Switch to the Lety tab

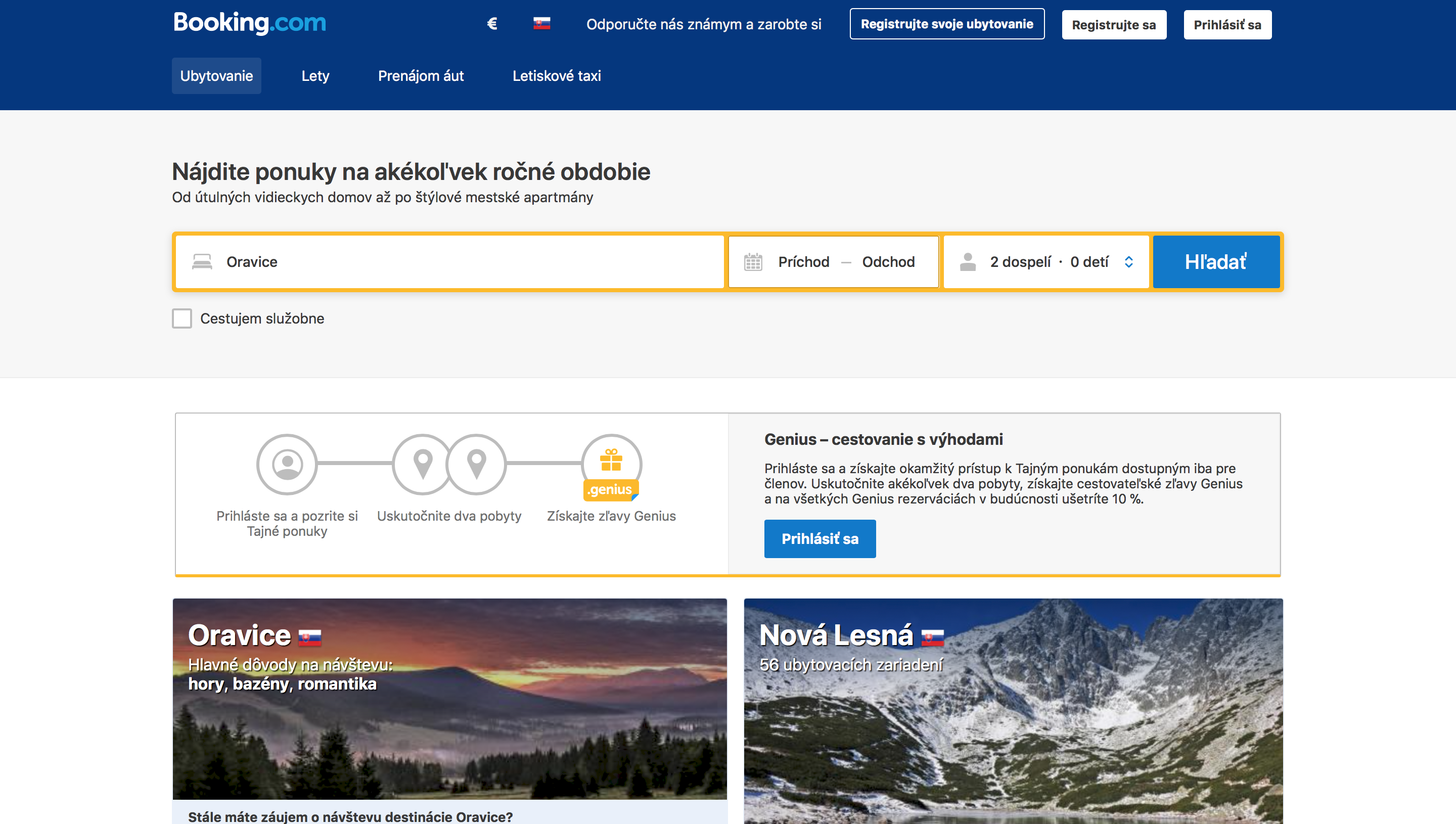(315, 76)
